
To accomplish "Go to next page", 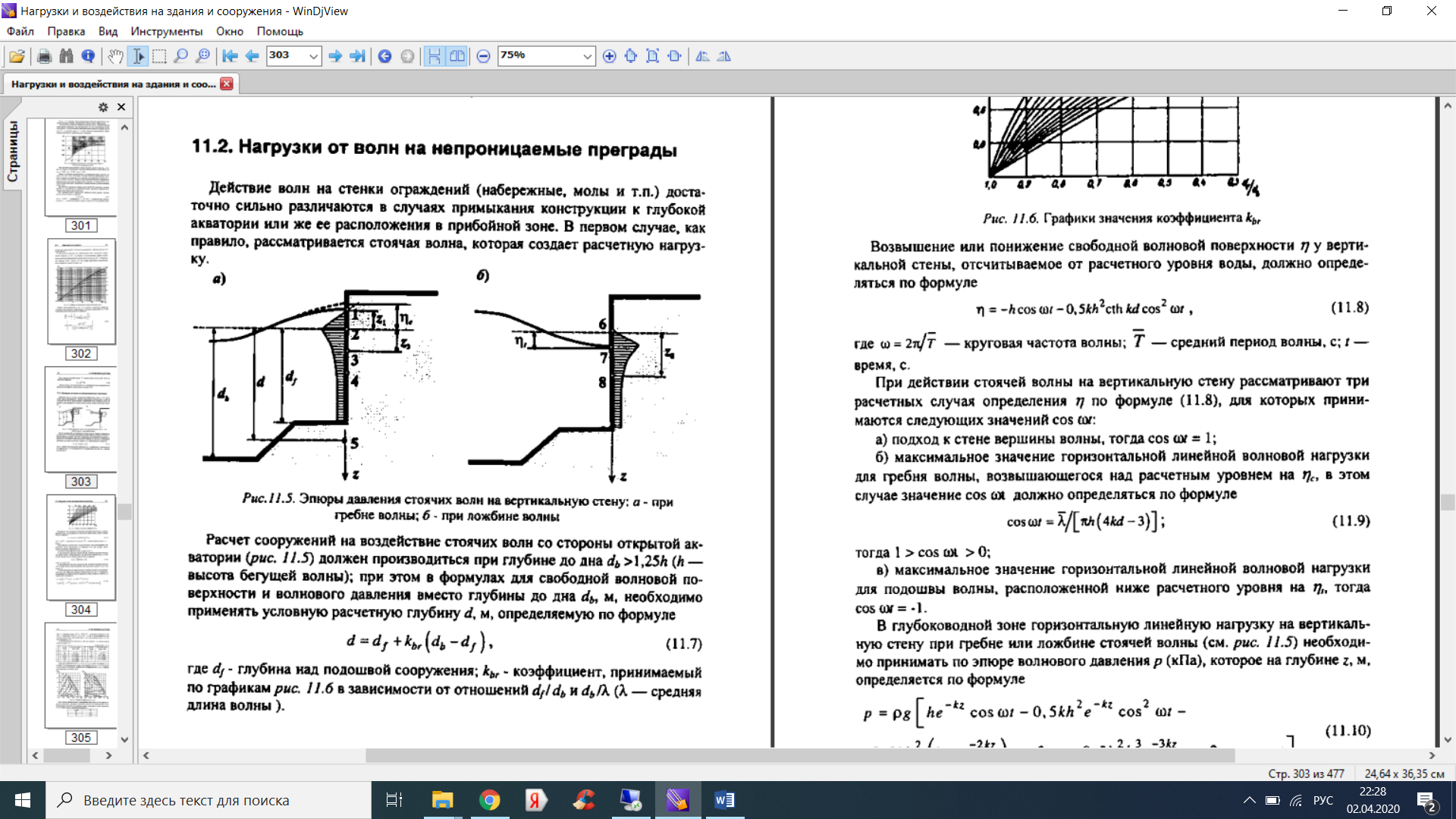I will [335, 56].
